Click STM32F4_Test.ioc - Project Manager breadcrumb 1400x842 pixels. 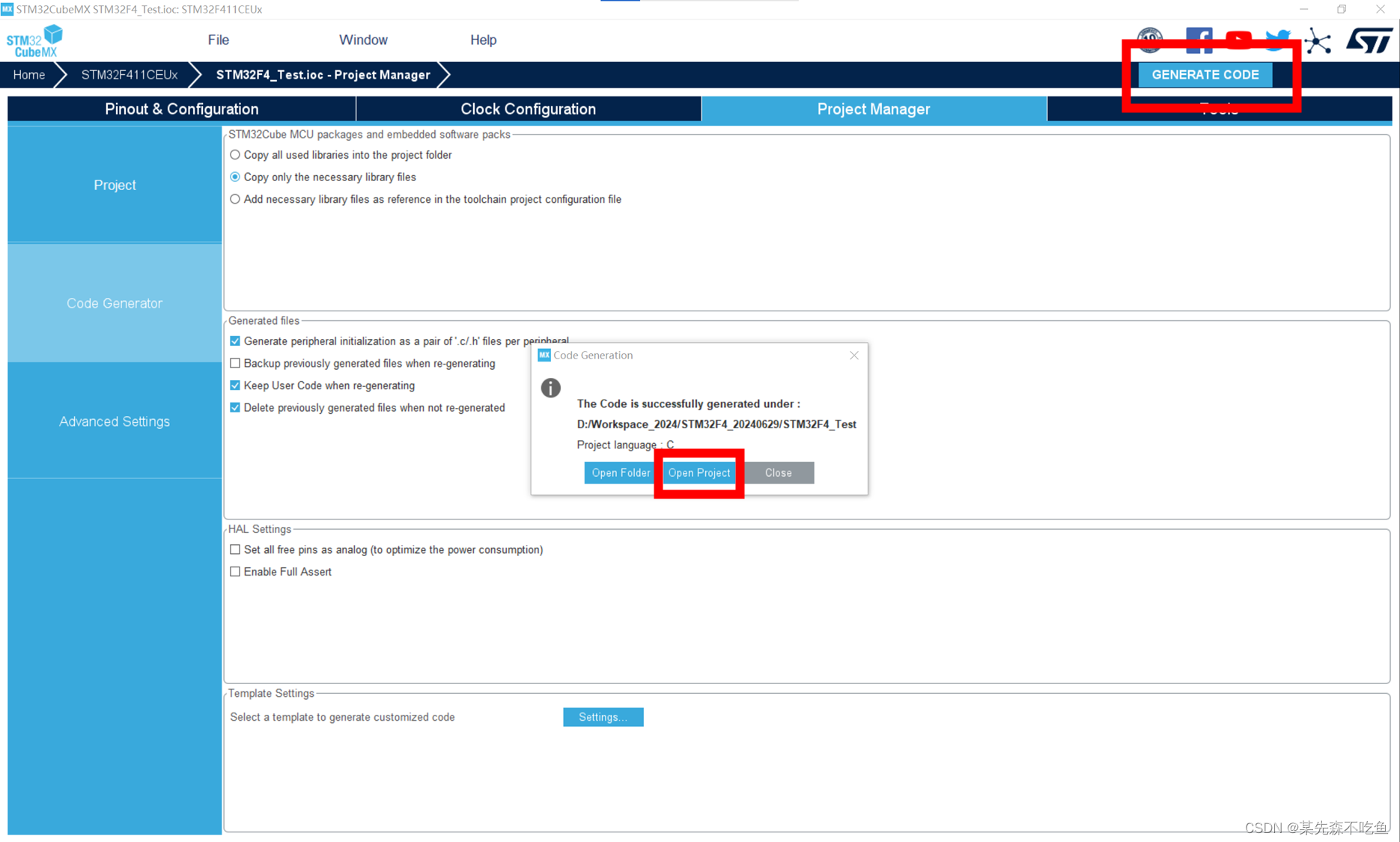pos(323,75)
